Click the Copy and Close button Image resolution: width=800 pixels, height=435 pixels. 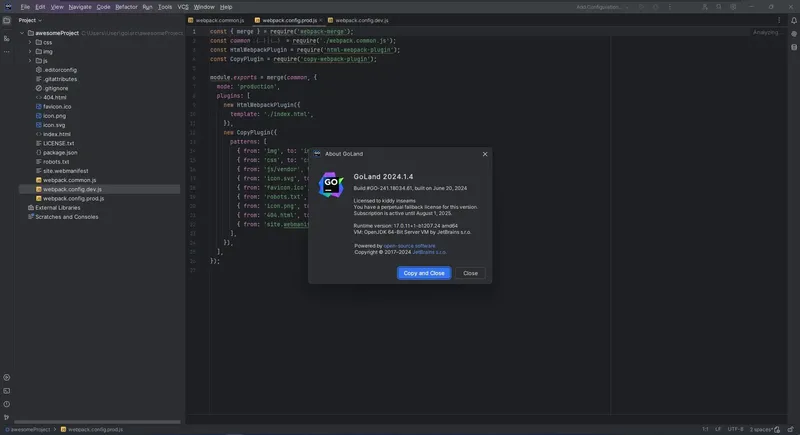tap(424, 273)
